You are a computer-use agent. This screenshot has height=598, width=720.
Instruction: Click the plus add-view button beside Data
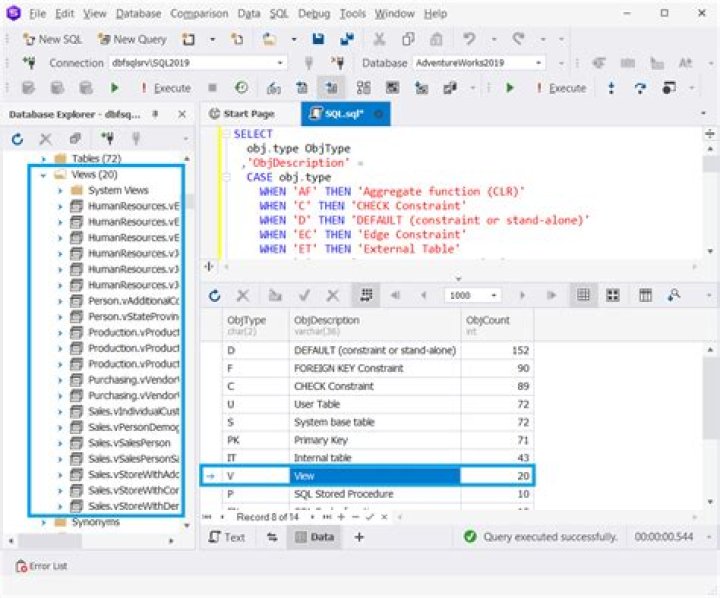click(x=359, y=537)
